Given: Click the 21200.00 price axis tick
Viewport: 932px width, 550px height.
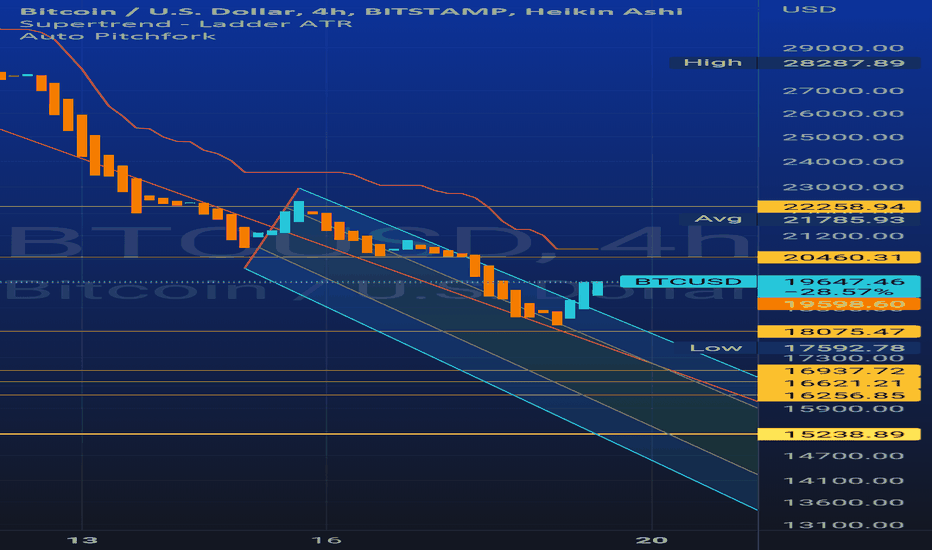Looking at the screenshot, I should click(843, 236).
